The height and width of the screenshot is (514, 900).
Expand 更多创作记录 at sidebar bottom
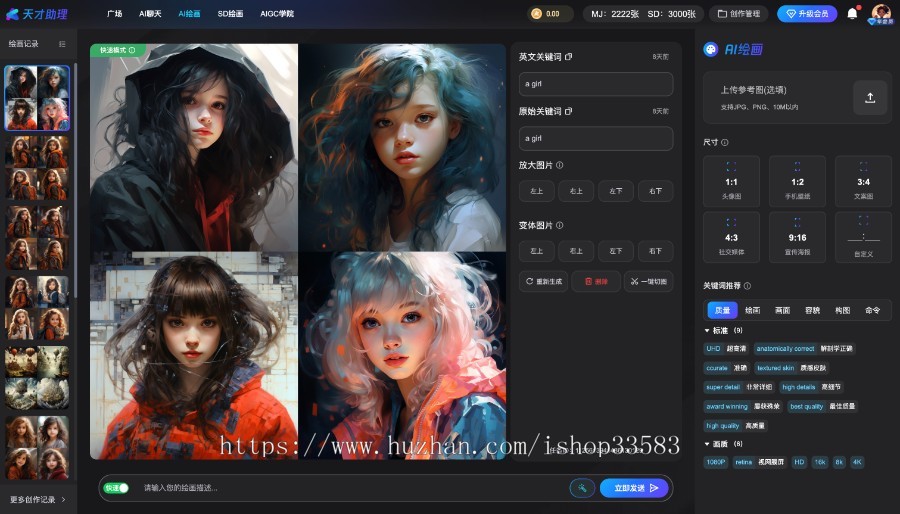tap(37, 500)
